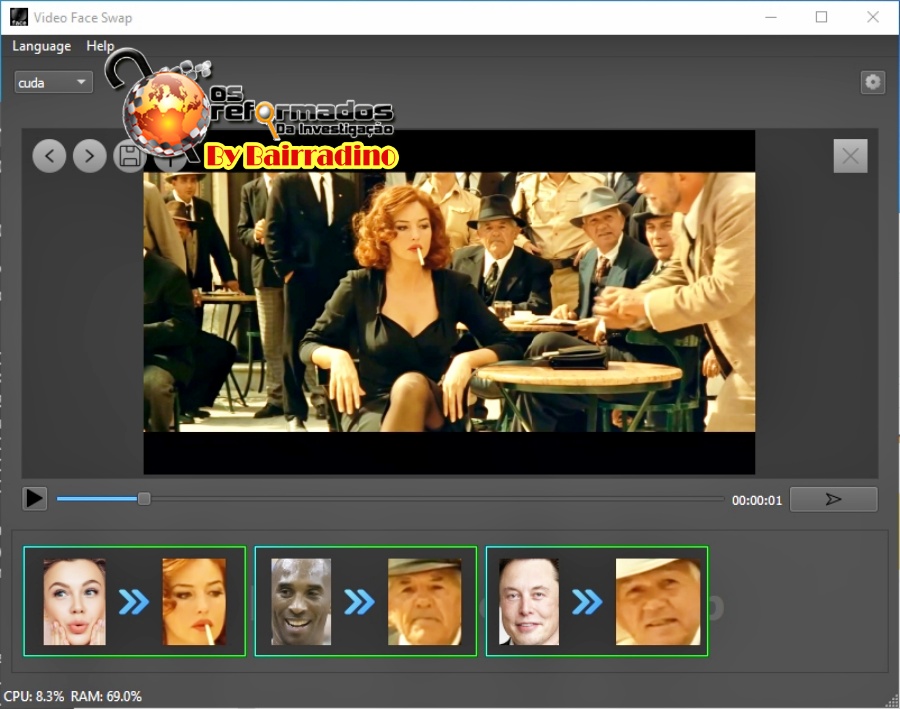Click the blue arrows in third face pair
This screenshot has height=709, width=900.
tap(587, 602)
